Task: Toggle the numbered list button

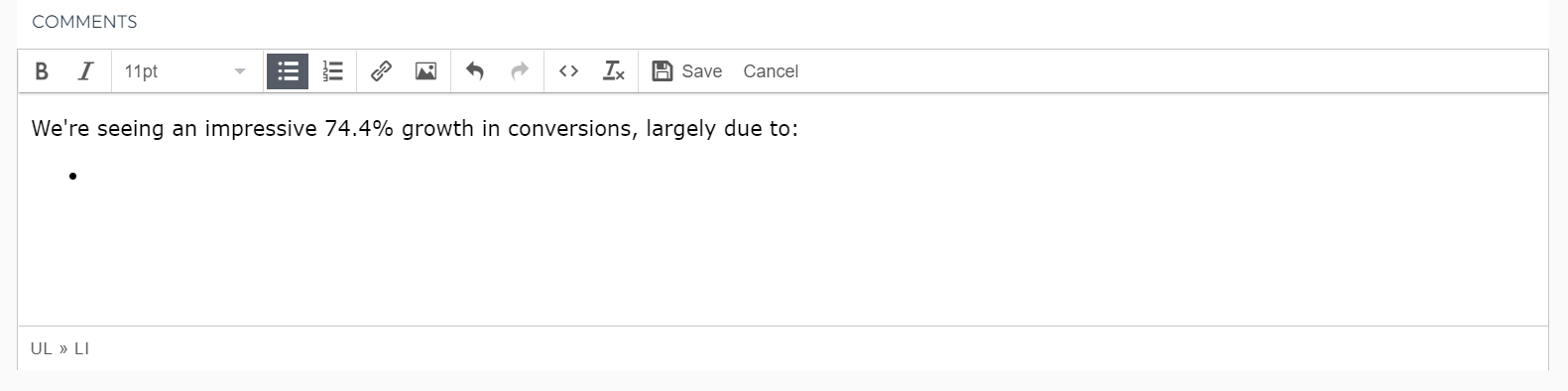Action: tap(332, 71)
